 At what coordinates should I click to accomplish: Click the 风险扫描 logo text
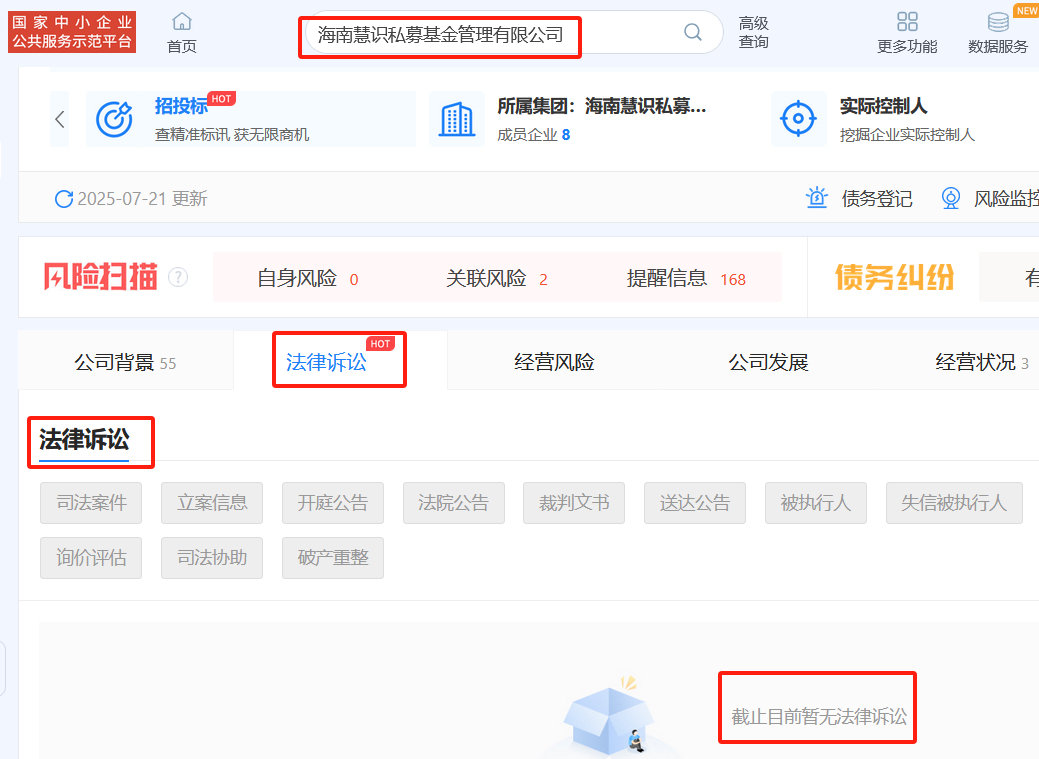[x=101, y=277]
